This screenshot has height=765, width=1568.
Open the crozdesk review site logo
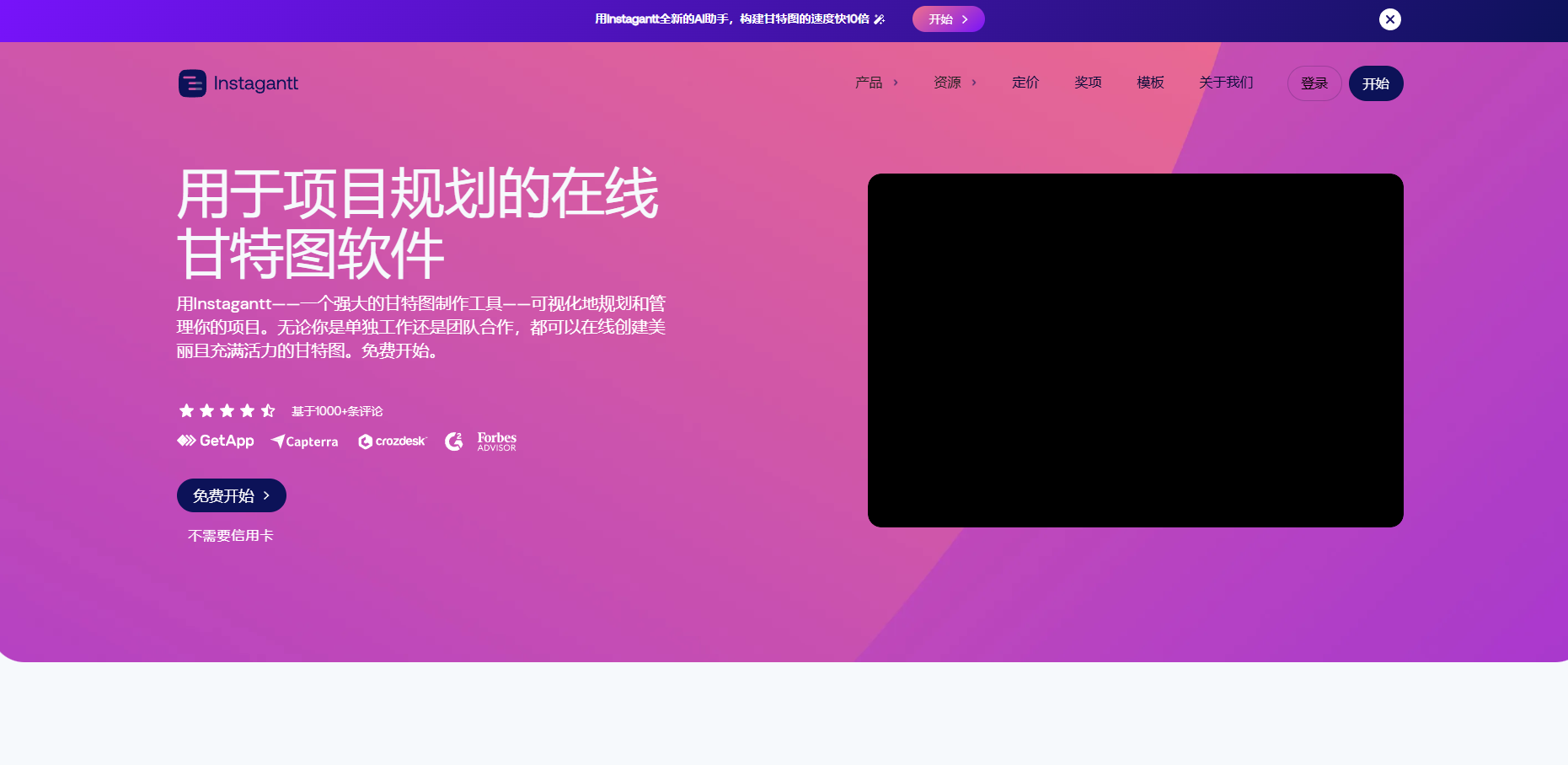tap(392, 441)
